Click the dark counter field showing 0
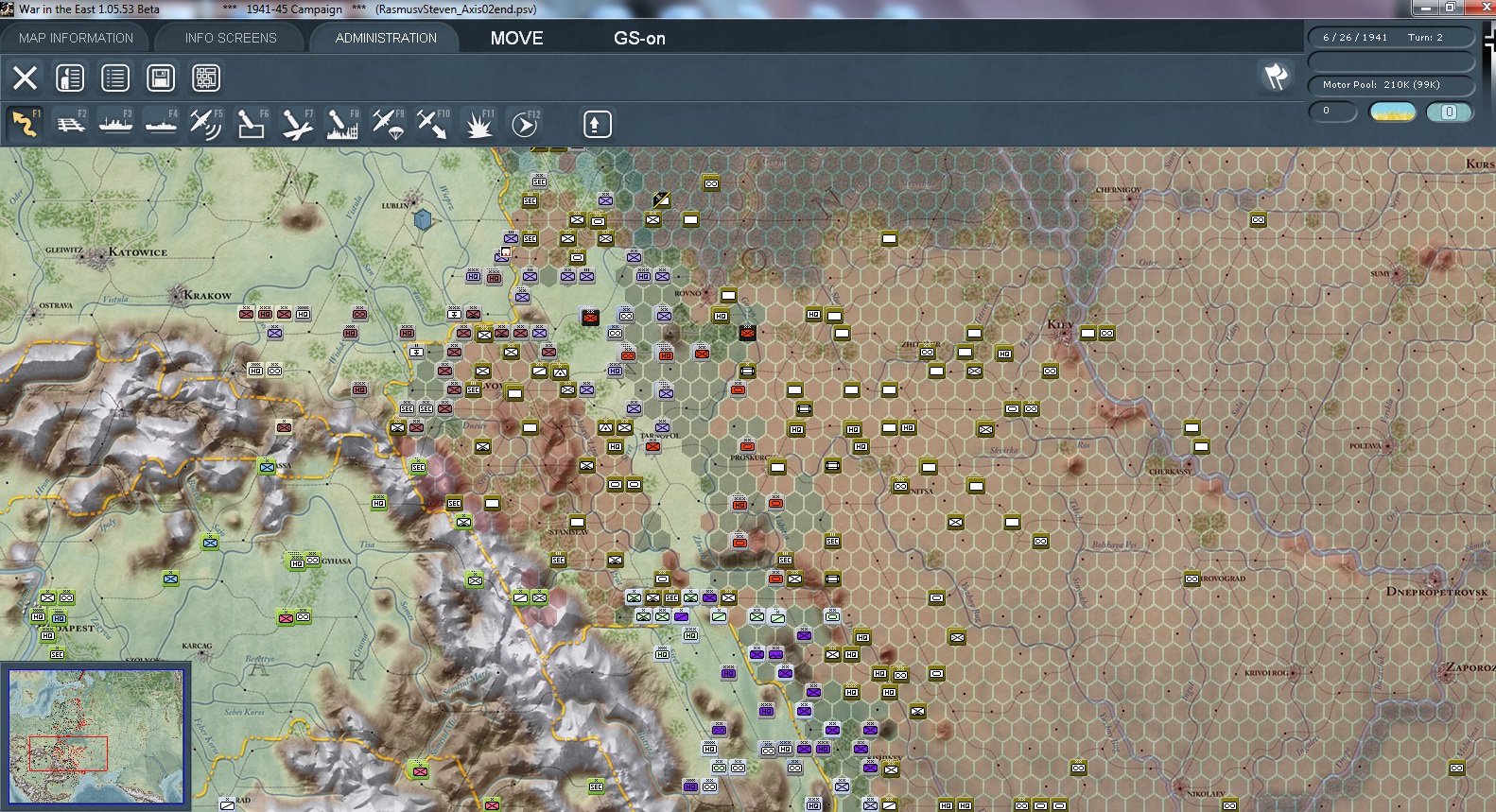 1332,112
